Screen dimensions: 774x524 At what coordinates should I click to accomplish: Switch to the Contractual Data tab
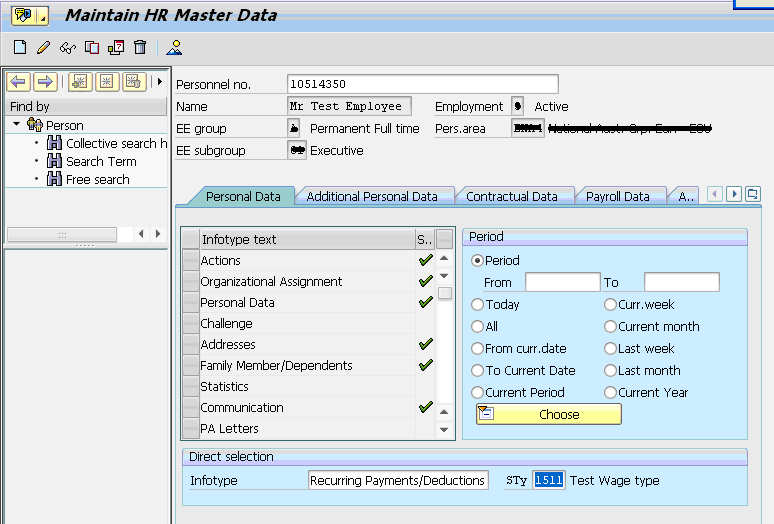point(511,197)
